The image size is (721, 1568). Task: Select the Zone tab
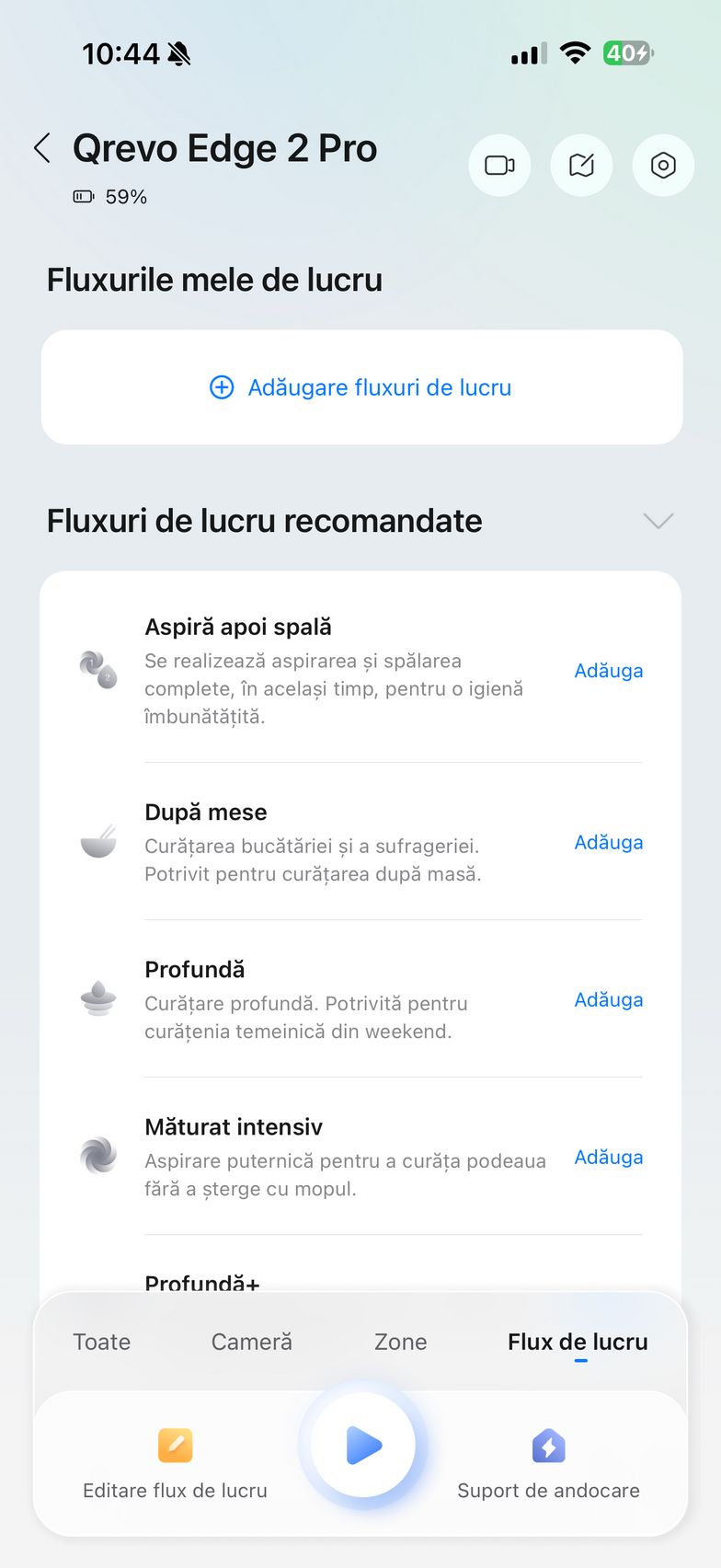tap(400, 1342)
